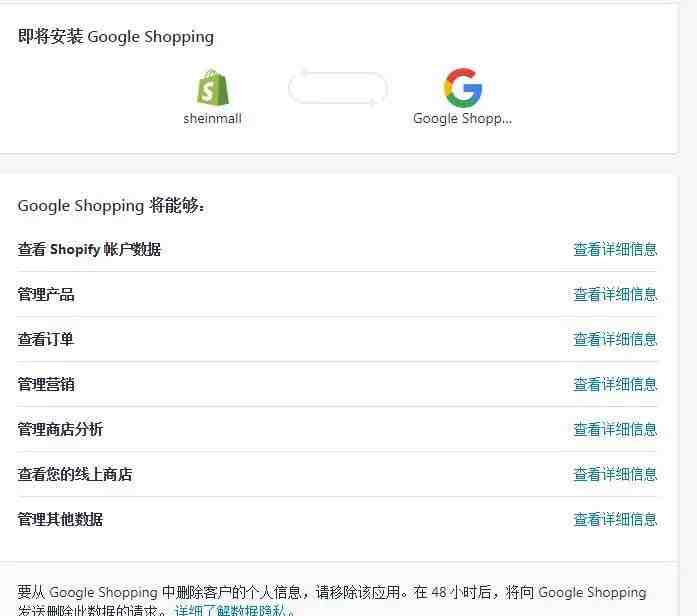
Task: Open 查看详细信息 for 管理商店分析
Action: pyautogui.click(x=615, y=429)
